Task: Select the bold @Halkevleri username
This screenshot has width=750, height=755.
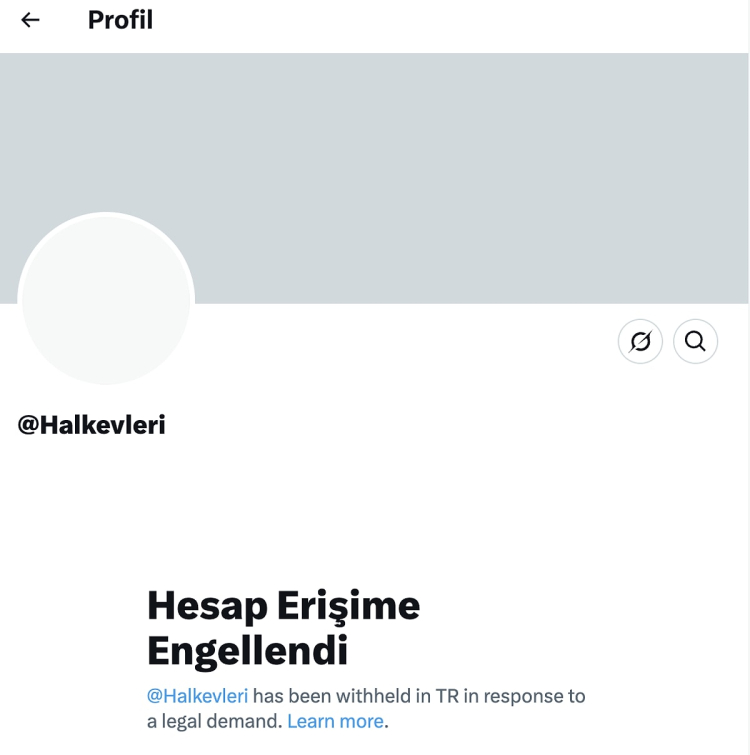Action: (91, 425)
